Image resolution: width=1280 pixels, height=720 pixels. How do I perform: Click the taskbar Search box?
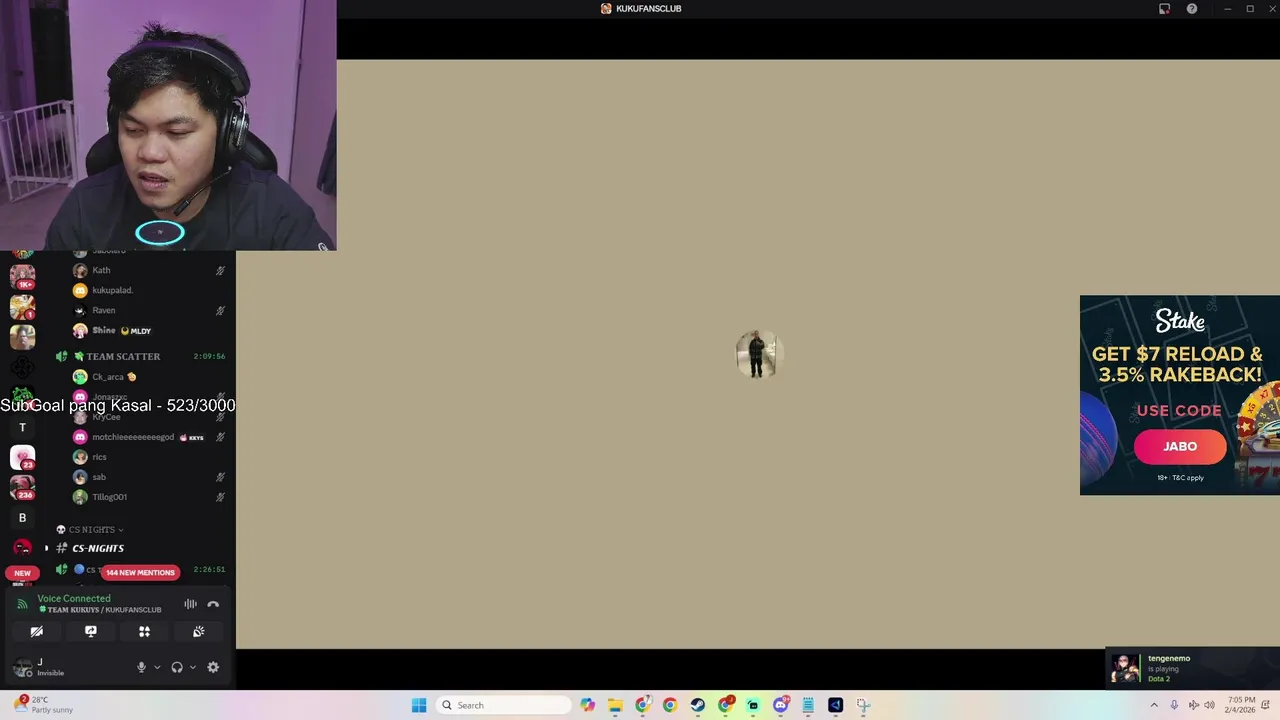tap(504, 705)
